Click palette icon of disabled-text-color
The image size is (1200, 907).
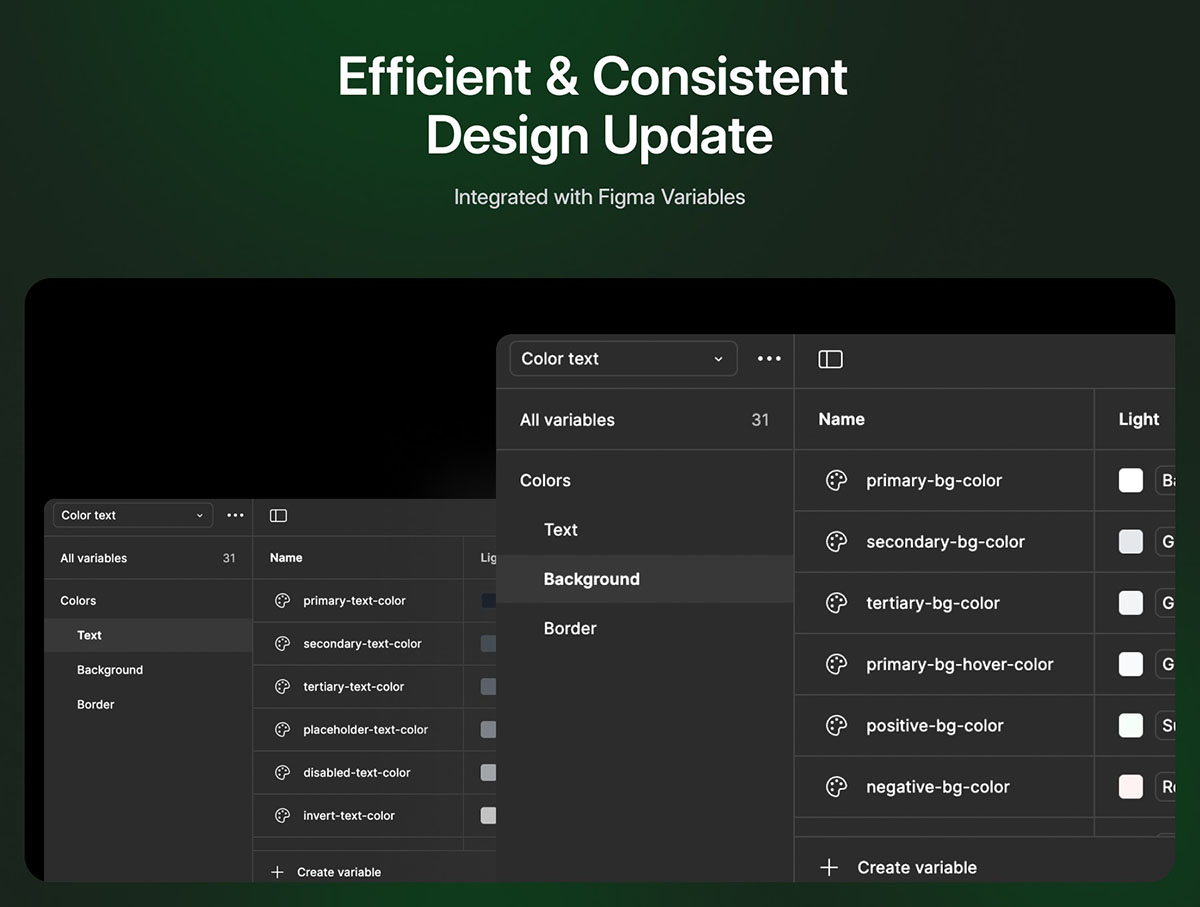[282, 773]
